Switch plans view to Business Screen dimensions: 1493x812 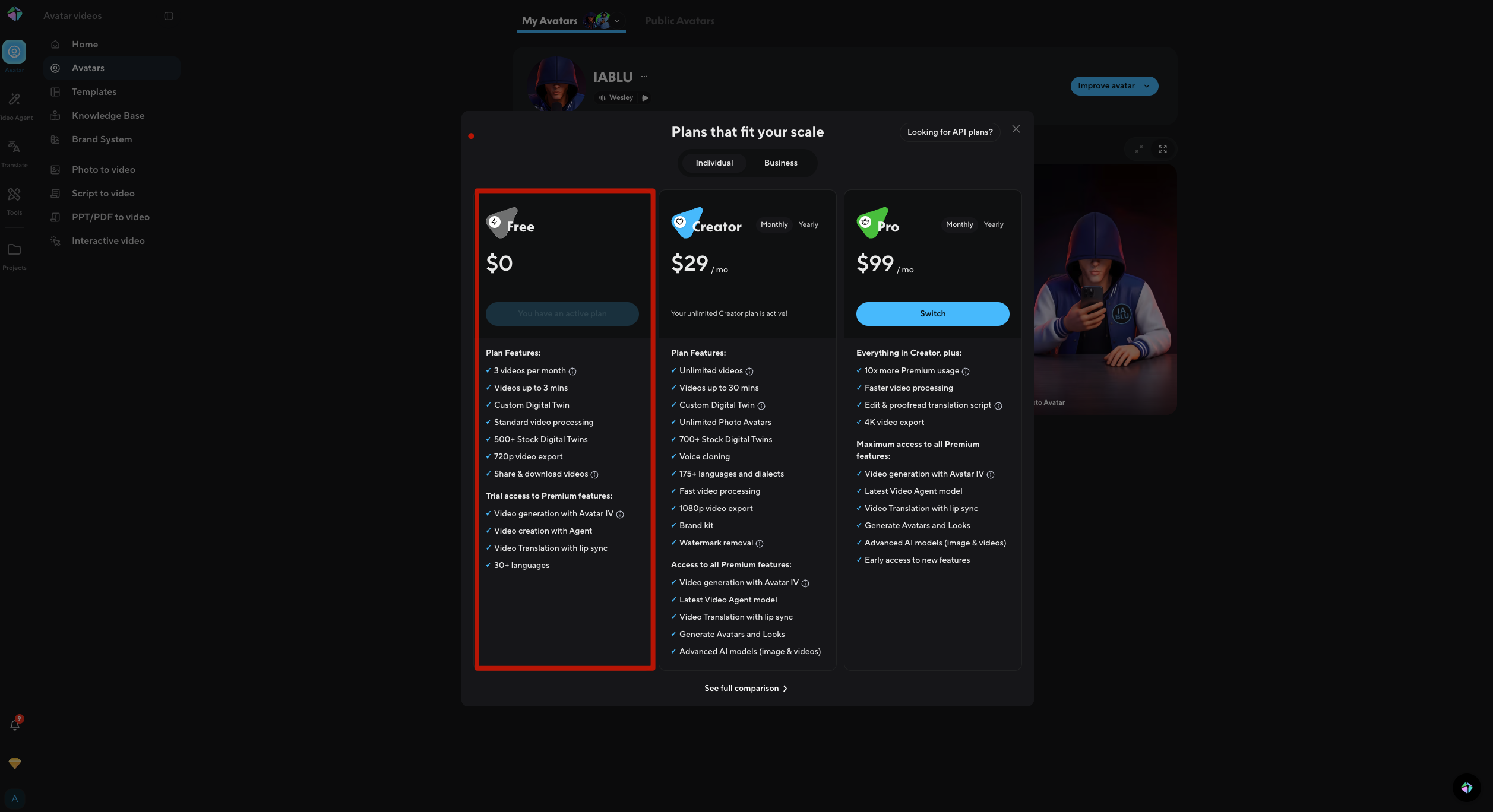[x=780, y=163]
